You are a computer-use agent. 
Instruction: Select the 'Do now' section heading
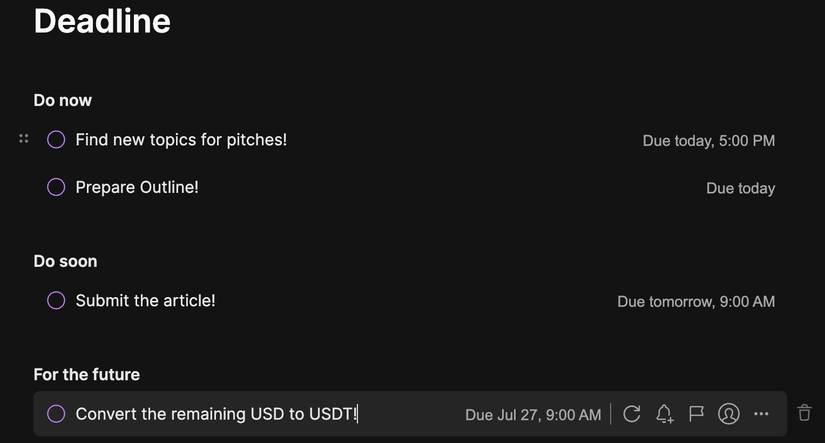[63, 100]
